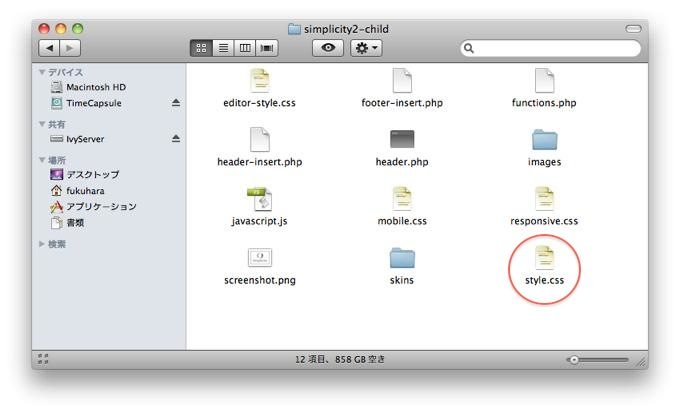Switch to icon view mode
680x413 pixels.
tap(201, 47)
